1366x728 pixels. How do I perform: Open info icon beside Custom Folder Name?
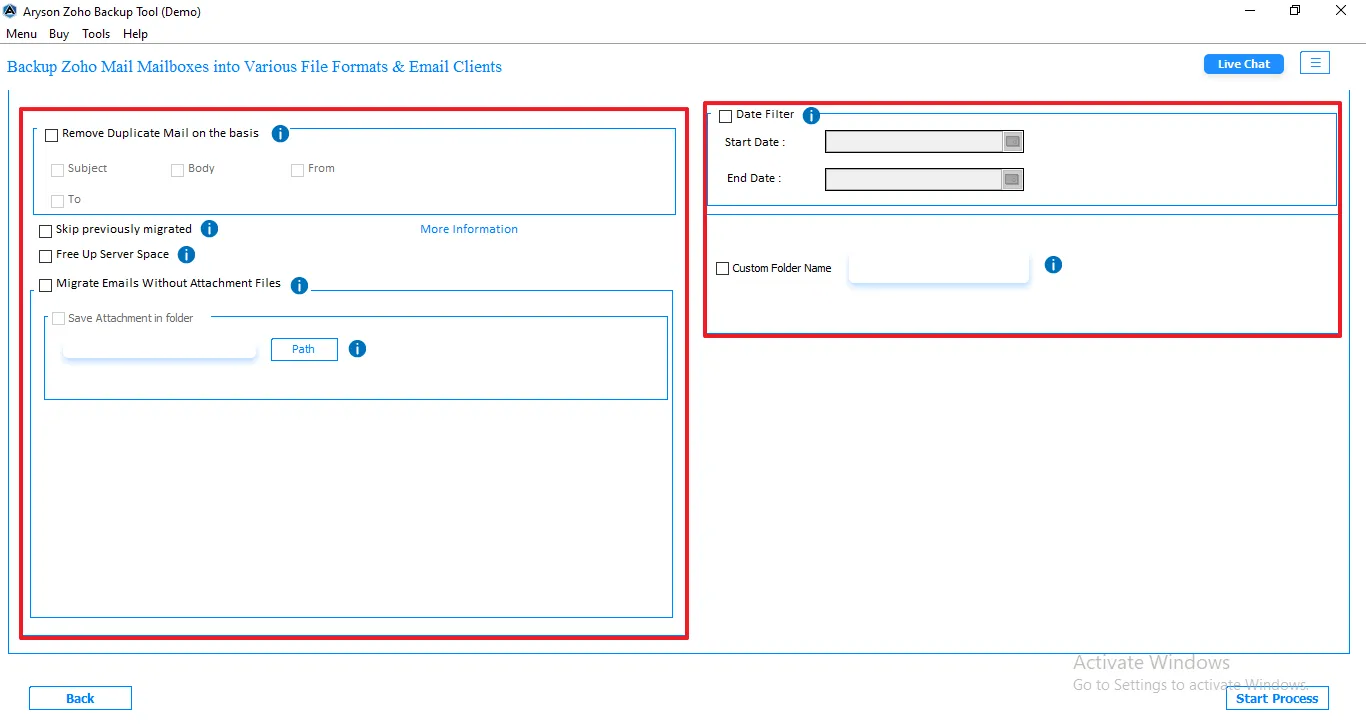pyautogui.click(x=1053, y=265)
